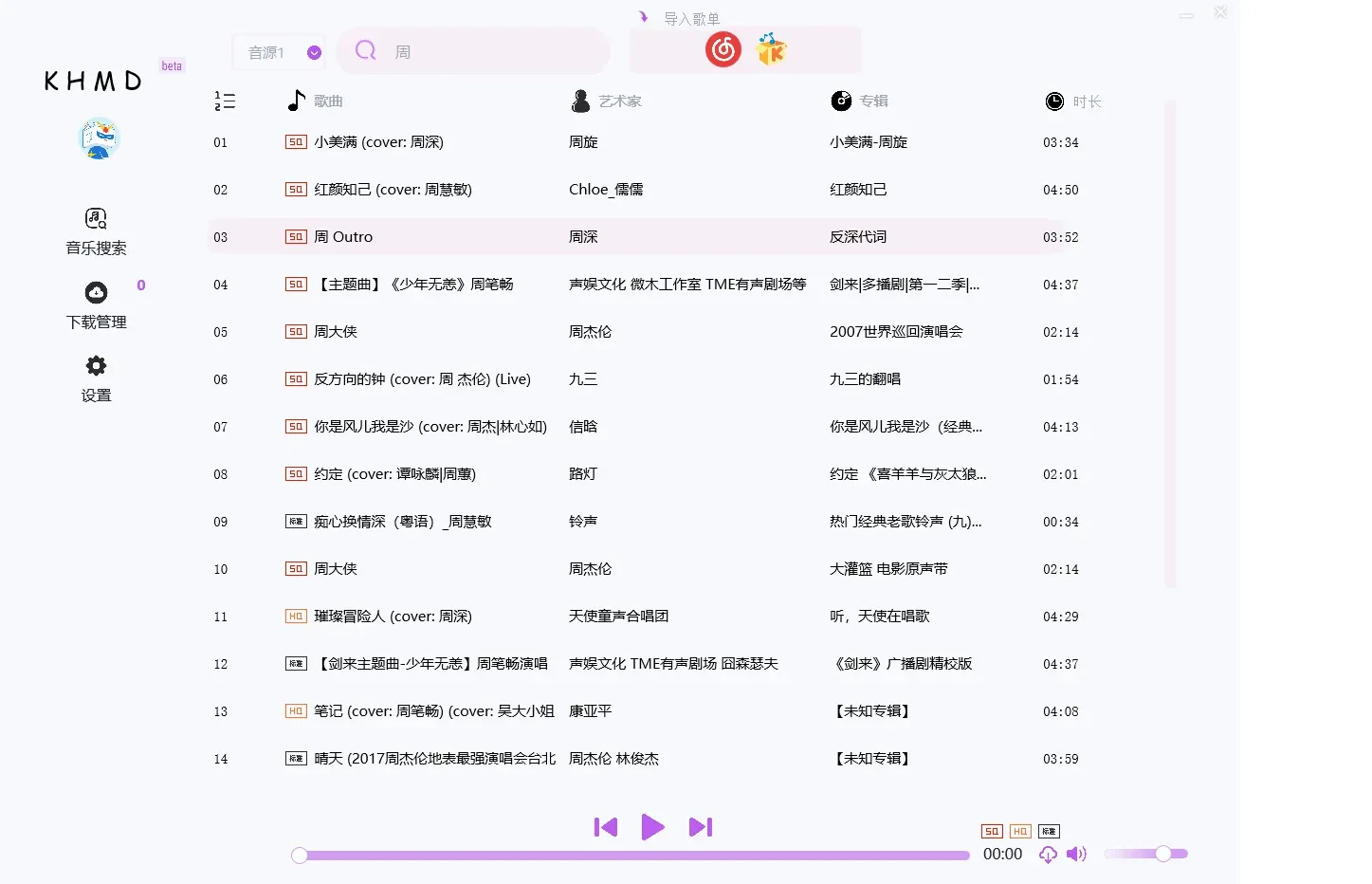Click the artist icon in 艺术家 header

[x=579, y=101]
